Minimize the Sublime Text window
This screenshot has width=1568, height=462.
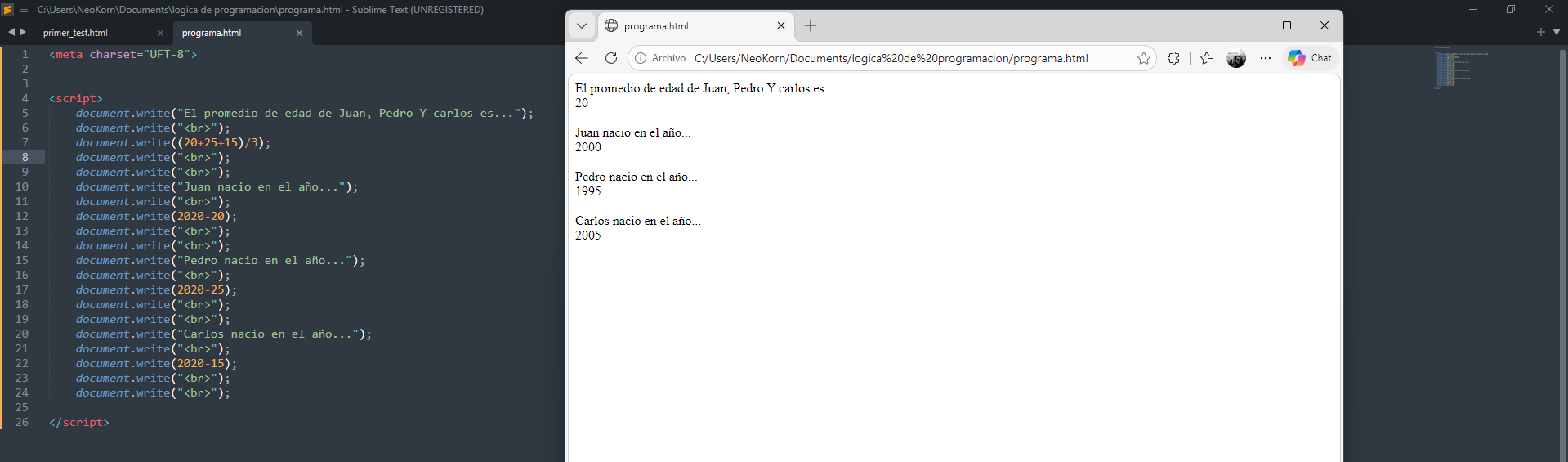1473,9
